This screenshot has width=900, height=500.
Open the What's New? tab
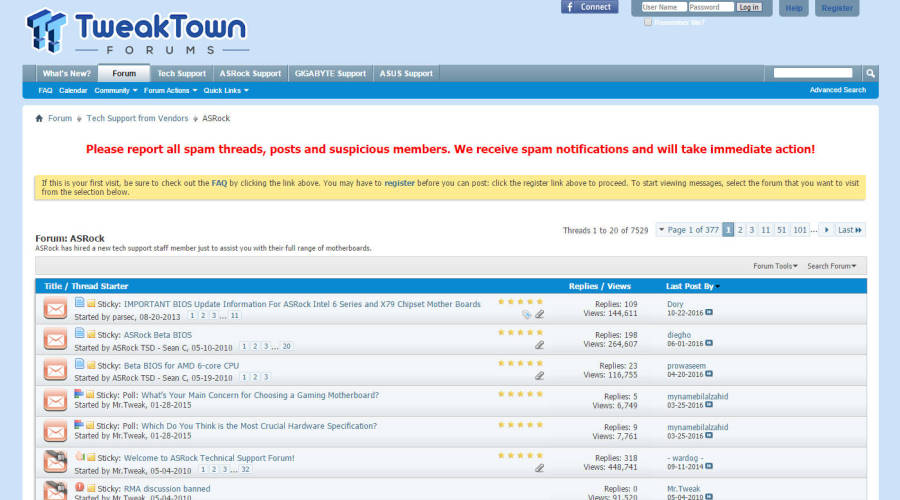tap(66, 73)
